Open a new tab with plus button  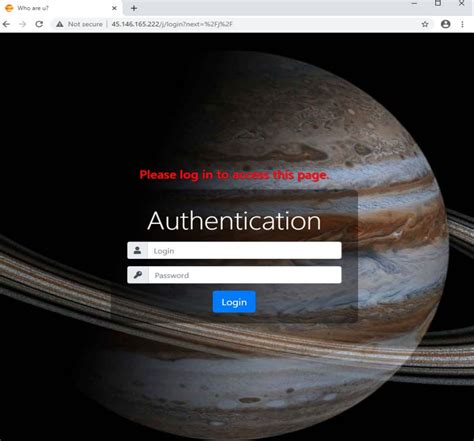(134, 8)
